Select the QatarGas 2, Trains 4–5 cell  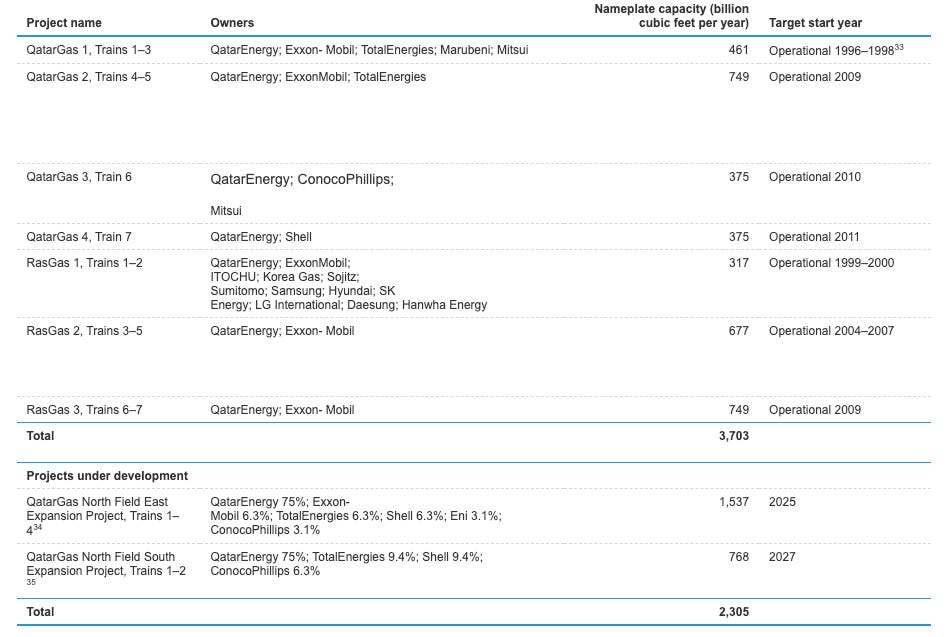pos(89,77)
